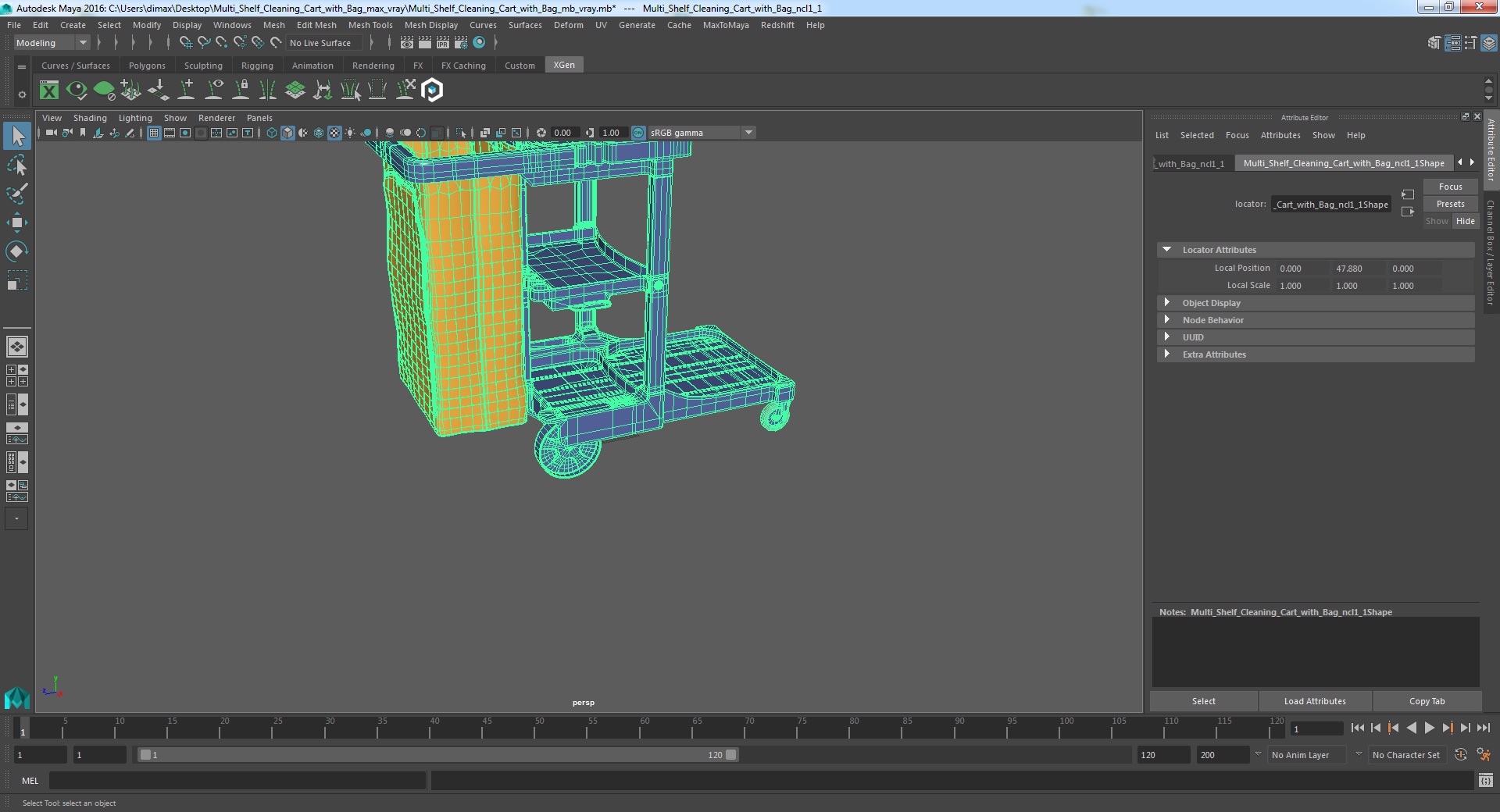This screenshot has width=1500, height=812.
Task: Click Presets button
Action: pyautogui.click(x=1450, y=204)
